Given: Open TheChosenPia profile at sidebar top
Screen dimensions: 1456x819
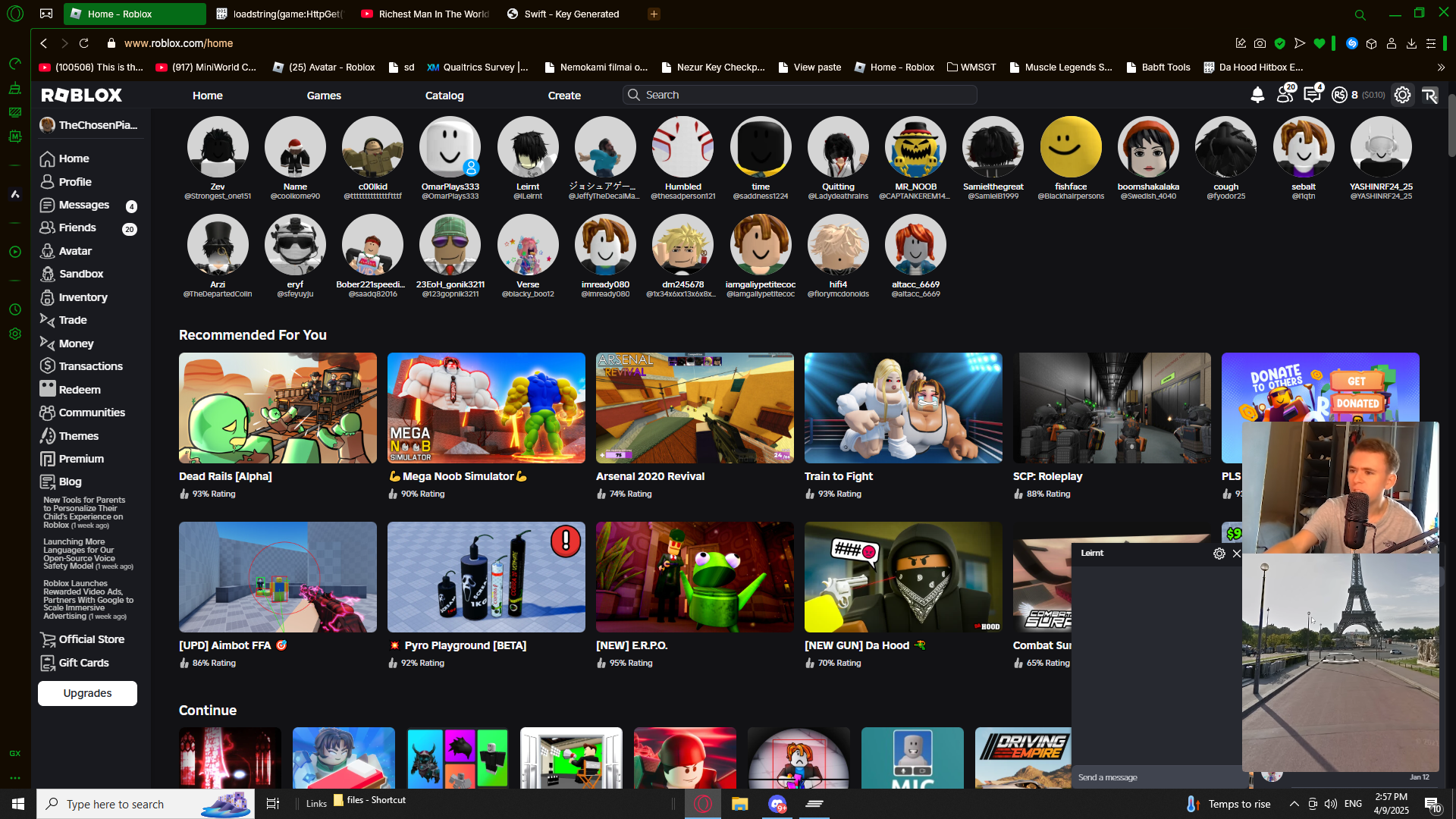Looking at the screenshot, I should (89, 125).
